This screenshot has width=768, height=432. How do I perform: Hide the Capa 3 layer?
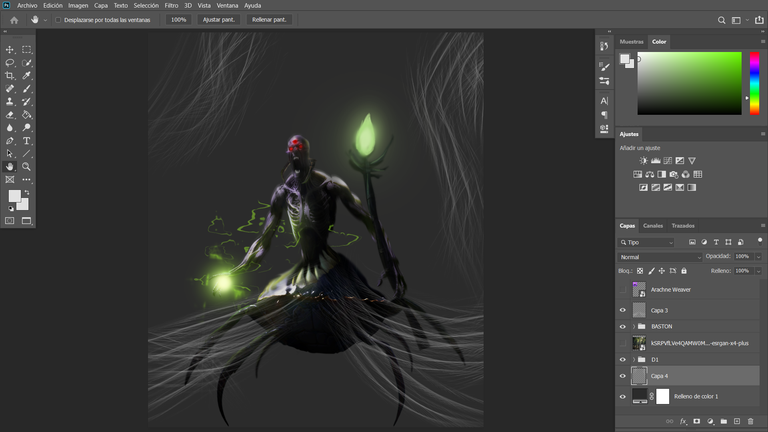tap(623, 310)
